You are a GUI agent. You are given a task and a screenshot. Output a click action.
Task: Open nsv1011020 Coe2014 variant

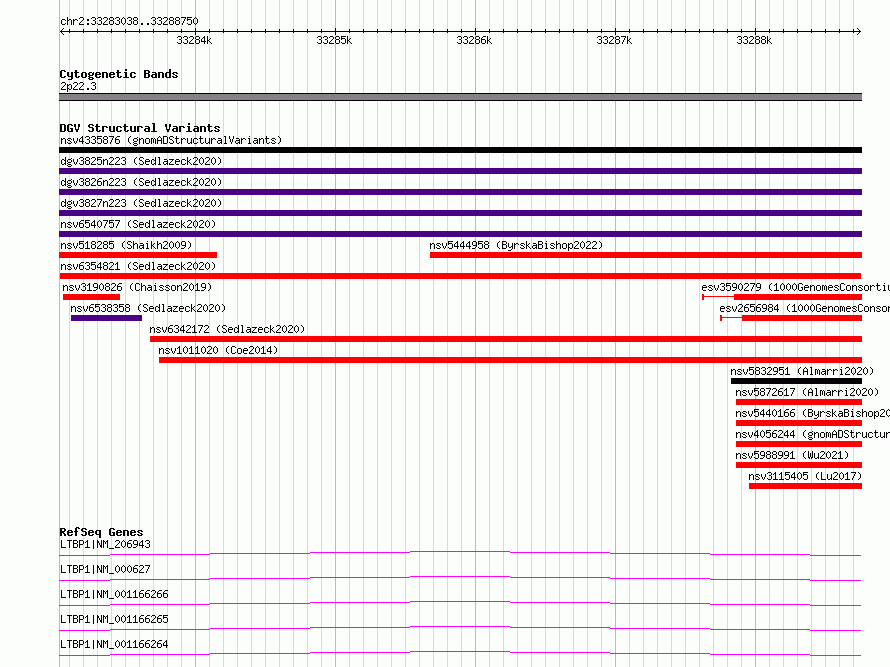tap(218, 350)
